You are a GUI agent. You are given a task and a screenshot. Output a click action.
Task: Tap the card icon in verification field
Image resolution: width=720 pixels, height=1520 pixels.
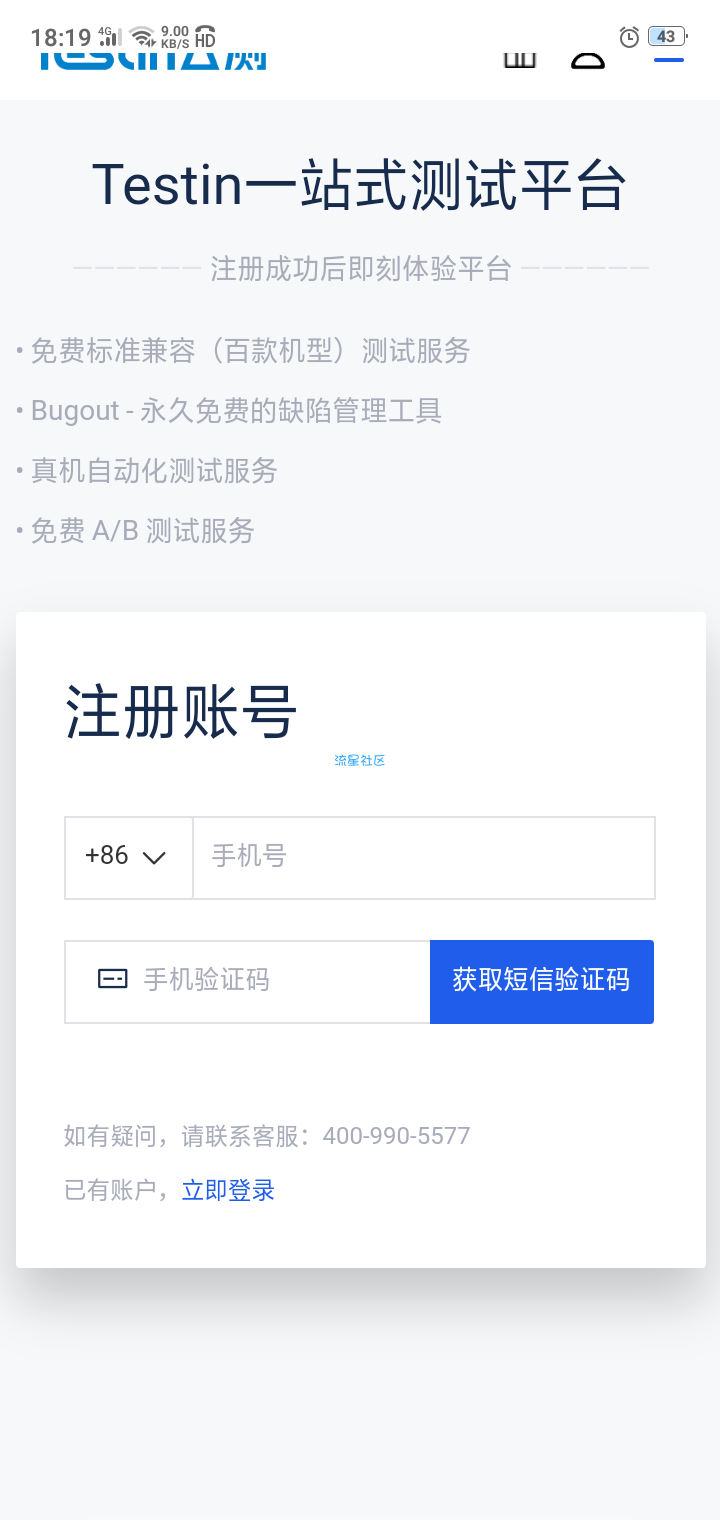113,980
